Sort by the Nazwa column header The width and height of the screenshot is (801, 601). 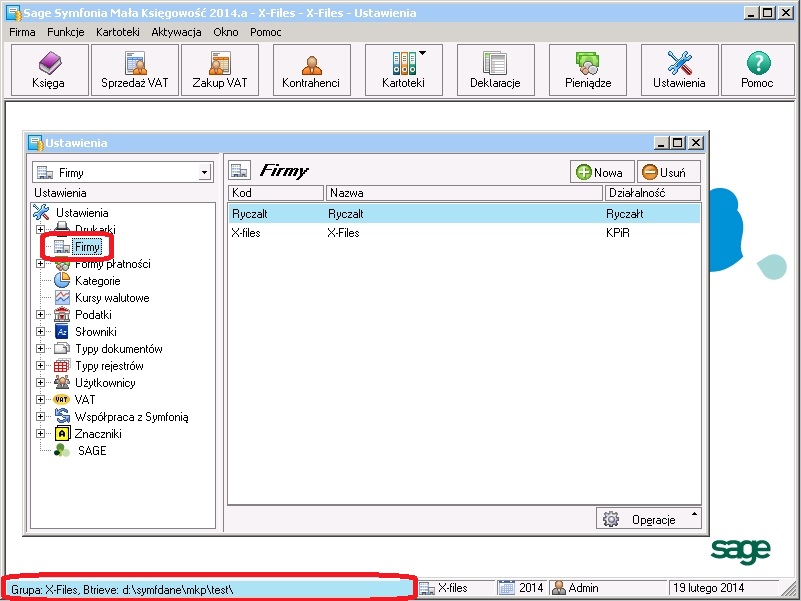click(464, 193)
